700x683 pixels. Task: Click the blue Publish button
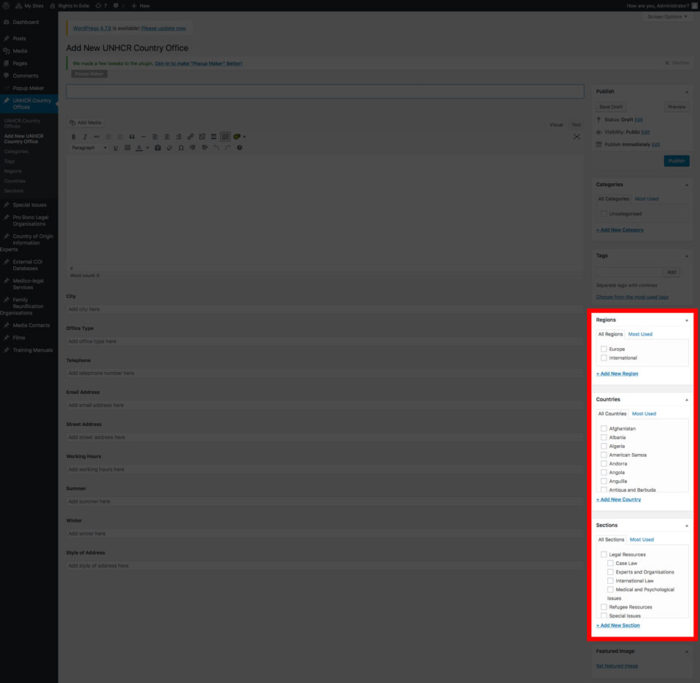(x=676, y=161)
